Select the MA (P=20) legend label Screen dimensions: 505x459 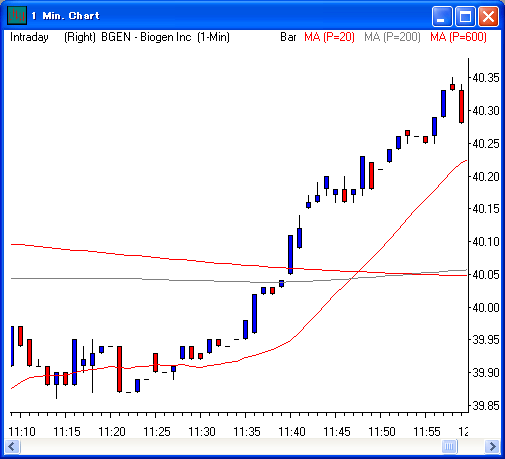(329, 37)
